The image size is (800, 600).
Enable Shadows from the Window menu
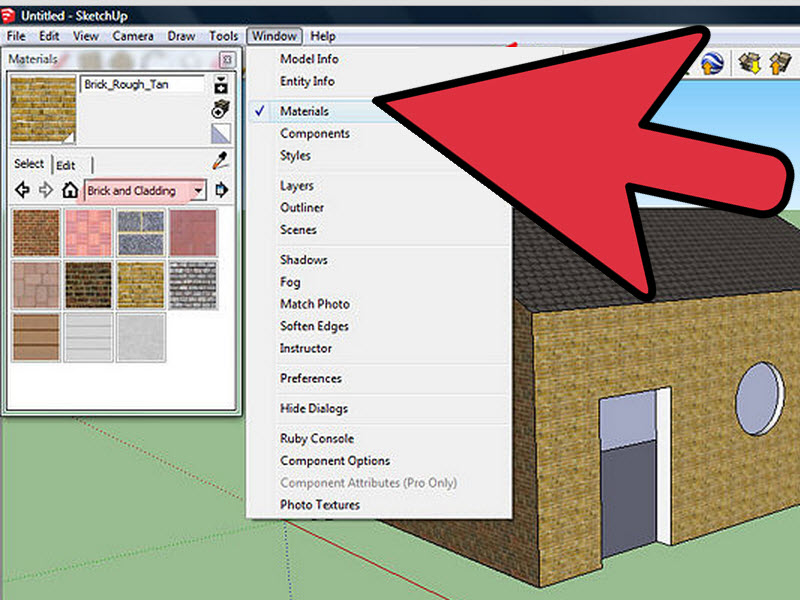(x=303, y=259)
